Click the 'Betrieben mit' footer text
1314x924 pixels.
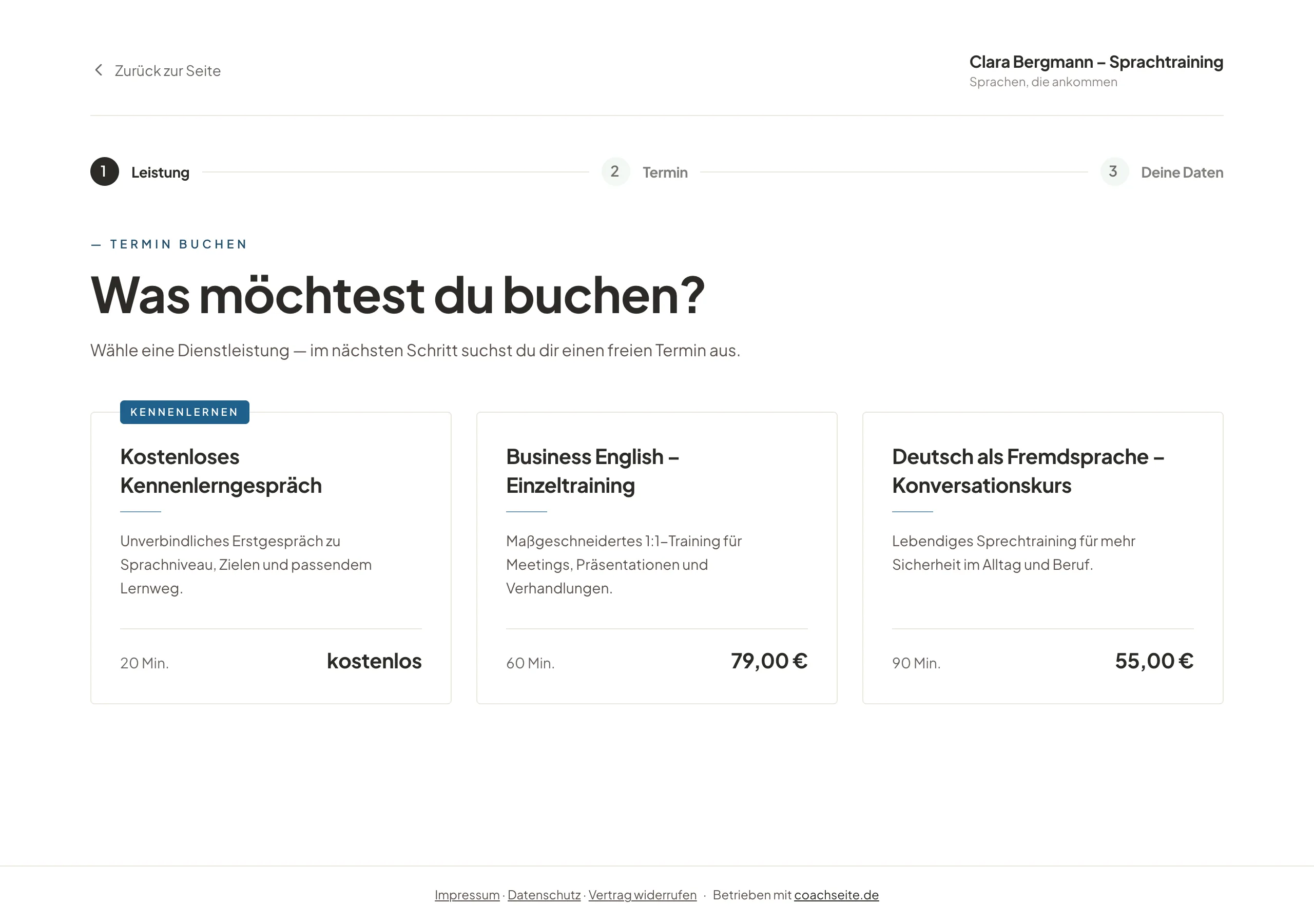coord(751,895)
